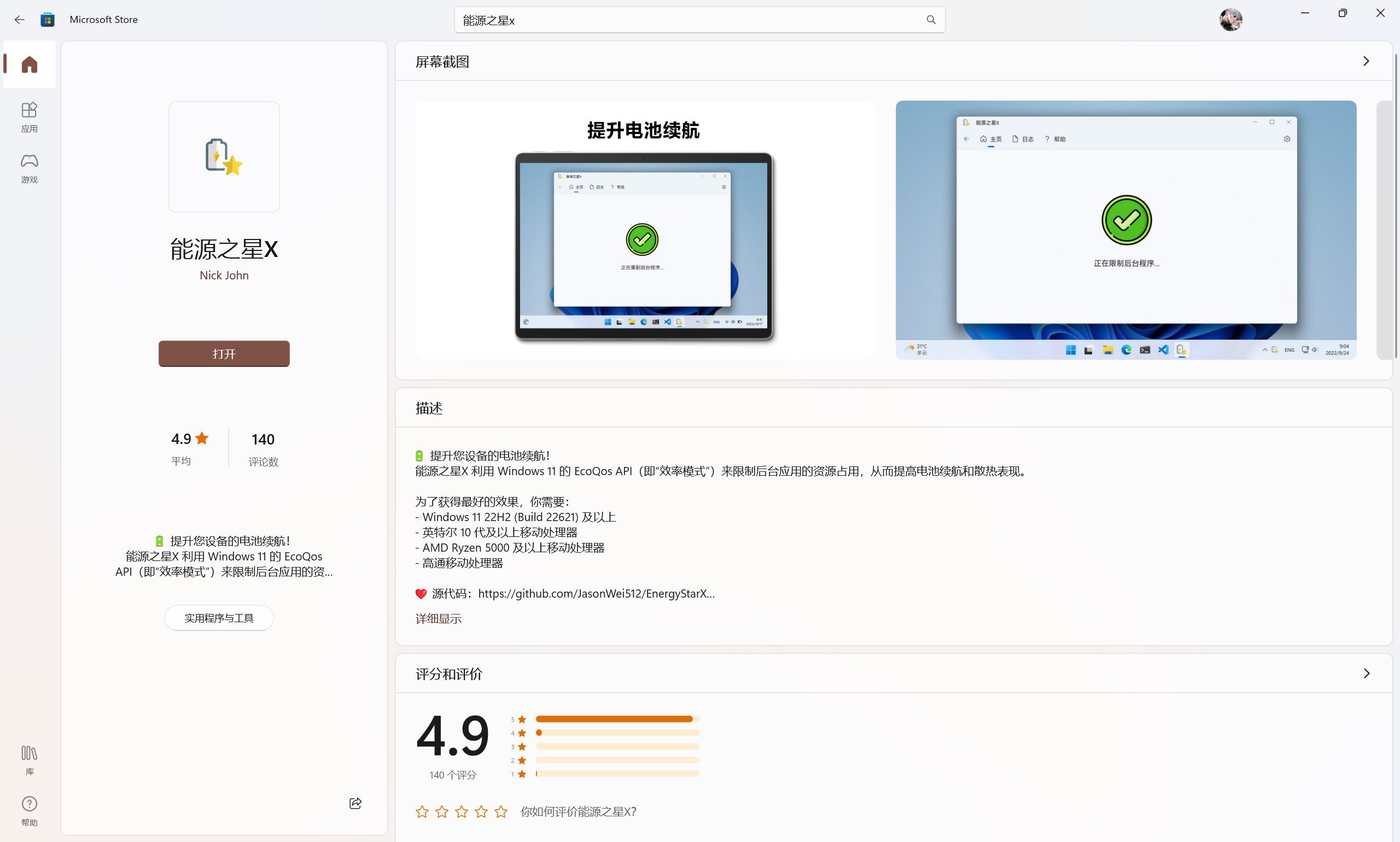Click the 打开 button
The height and width of the screenshot is (842, 1400).
224,354
